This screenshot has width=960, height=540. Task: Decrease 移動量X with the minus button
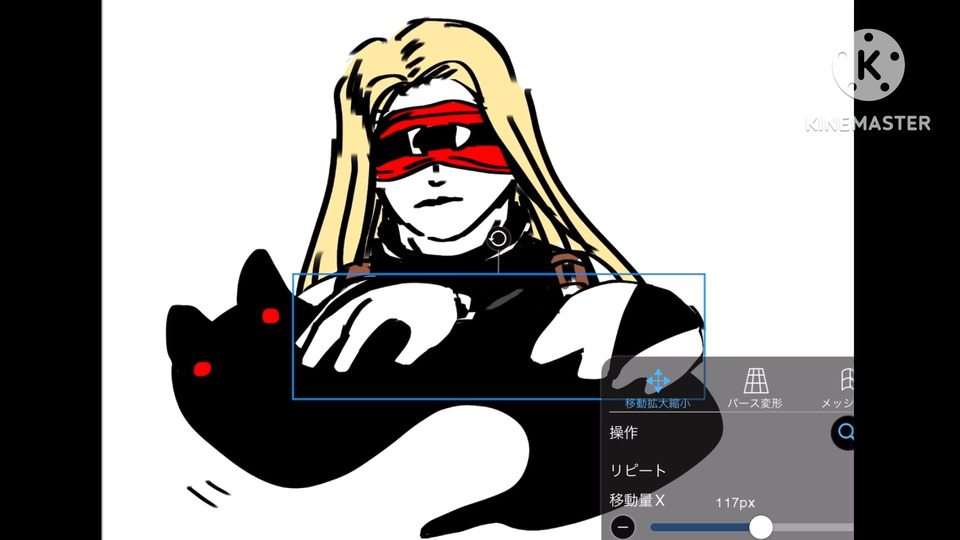(x=623, y=527)
